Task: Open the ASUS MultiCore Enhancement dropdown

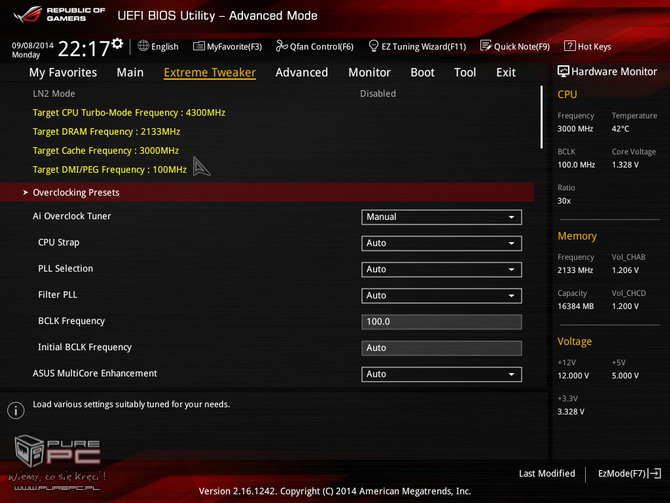Action: [441, 374]
